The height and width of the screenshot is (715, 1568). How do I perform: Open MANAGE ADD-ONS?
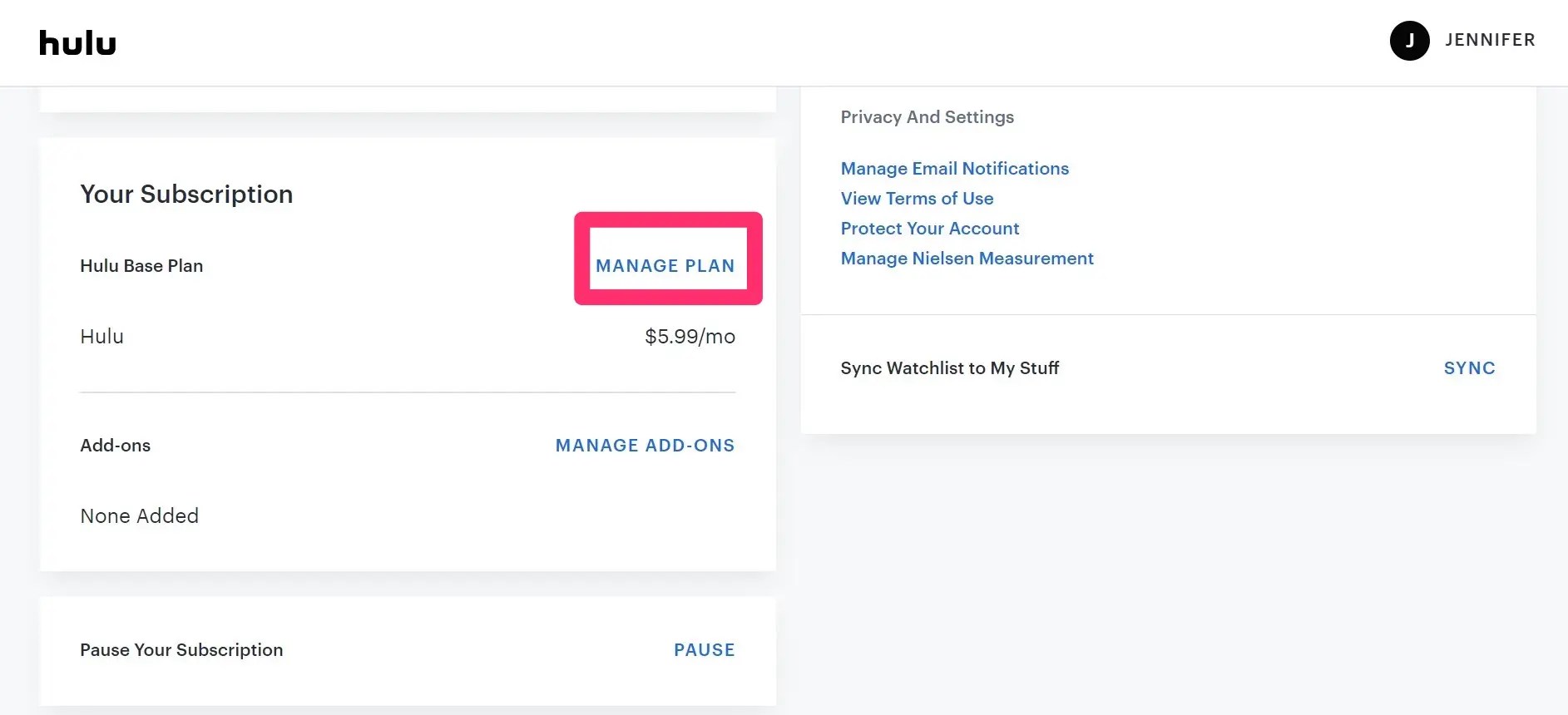tap(645, 446)
